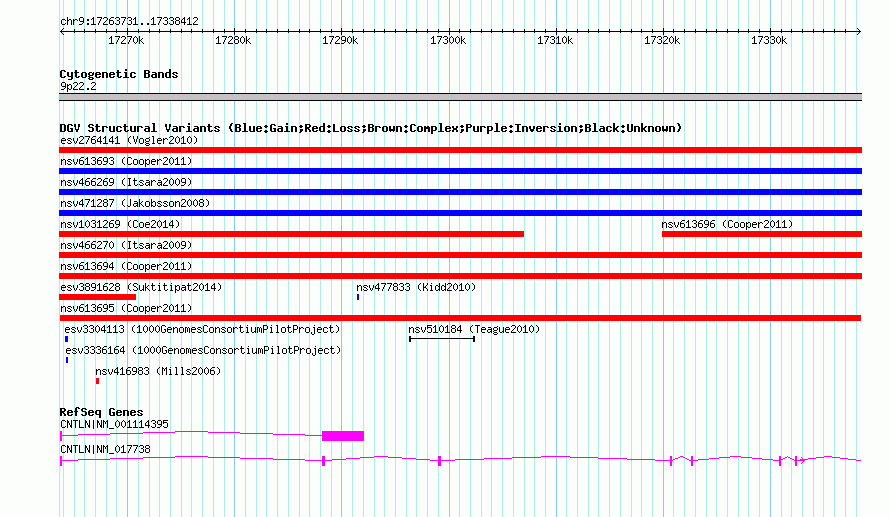Open the nsv477833 (Kidd2010) label
890x517 pixels.
pyautogui.click(x=416, y=287)
